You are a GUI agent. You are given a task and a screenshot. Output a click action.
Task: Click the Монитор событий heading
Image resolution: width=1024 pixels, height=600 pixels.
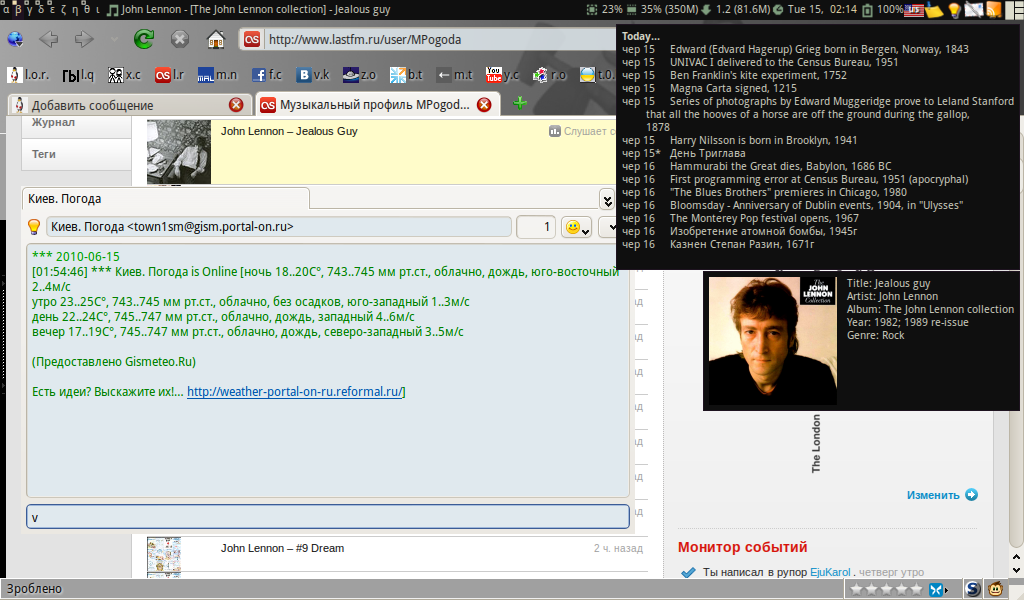tap(743, 547)
